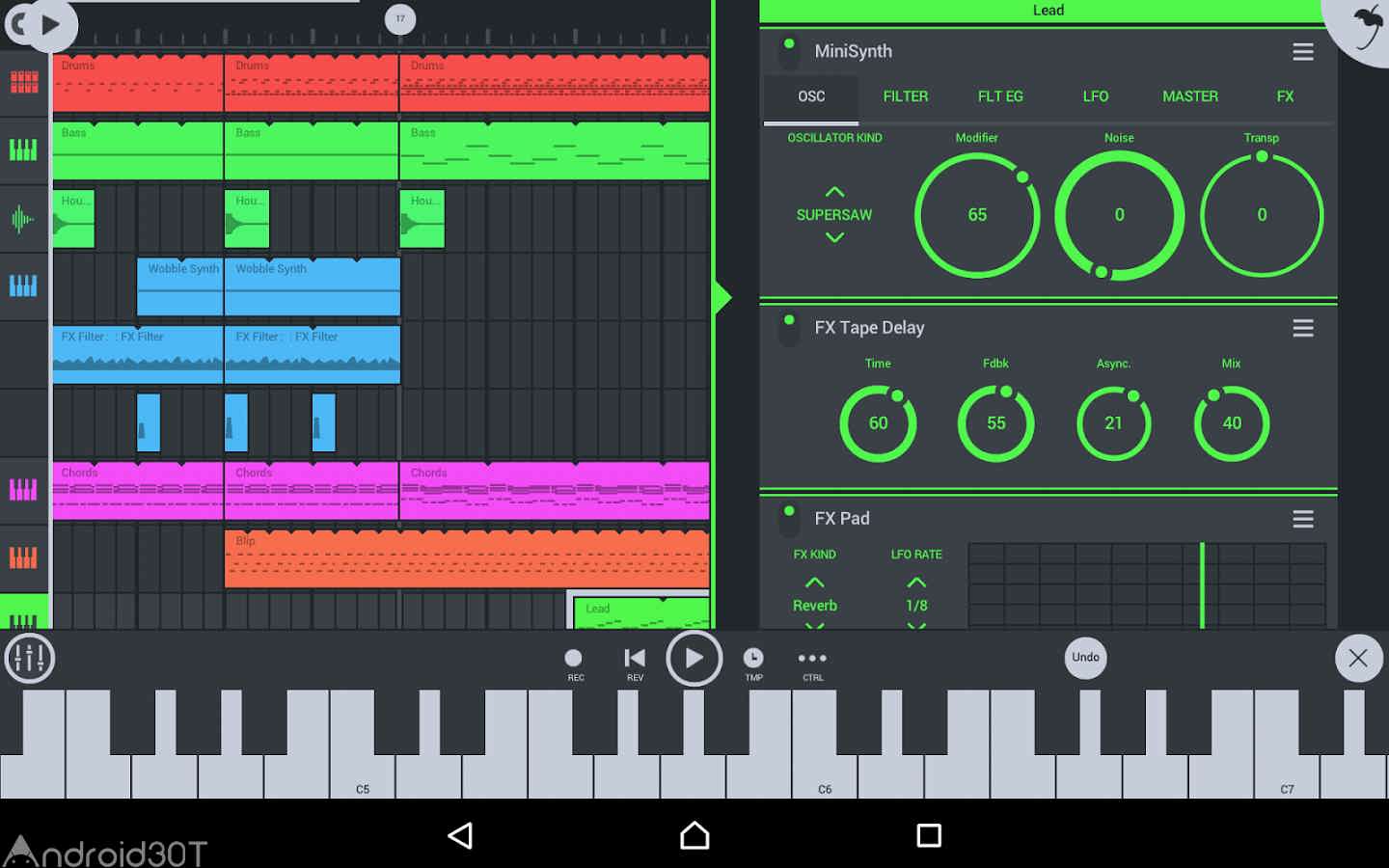Switch to the LFO tab
1389x868 pixels.
point(1096,96)
